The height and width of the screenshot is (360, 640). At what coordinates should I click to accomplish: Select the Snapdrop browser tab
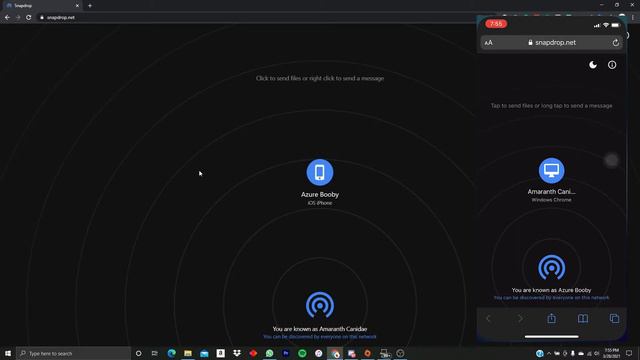coord(41,6)
